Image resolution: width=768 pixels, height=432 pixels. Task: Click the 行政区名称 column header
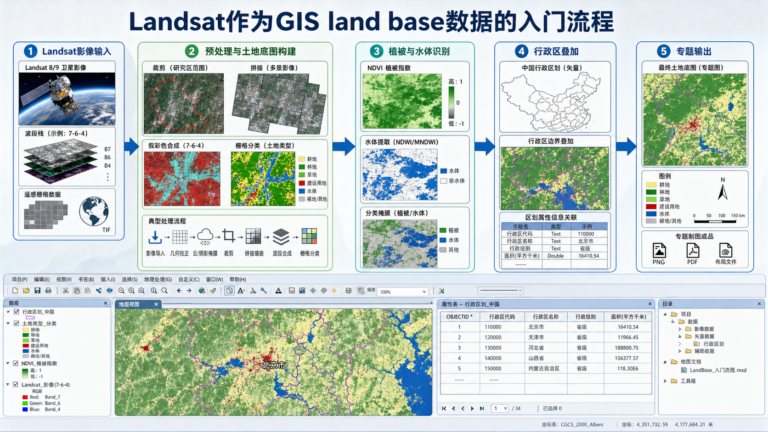546,316
